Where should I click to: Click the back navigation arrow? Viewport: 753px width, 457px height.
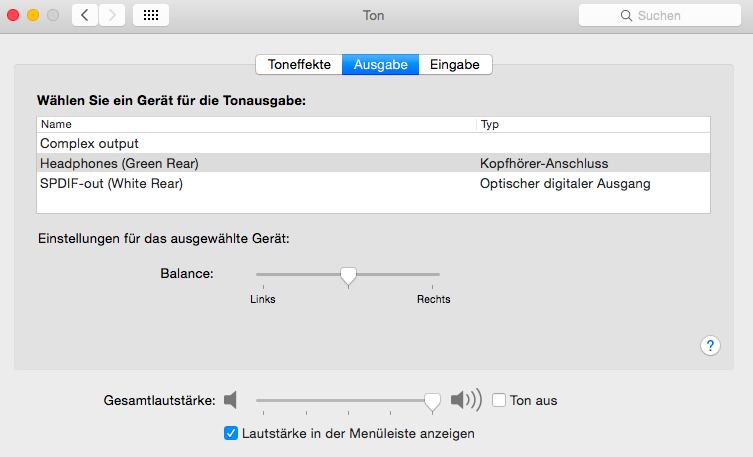(85, 15)
